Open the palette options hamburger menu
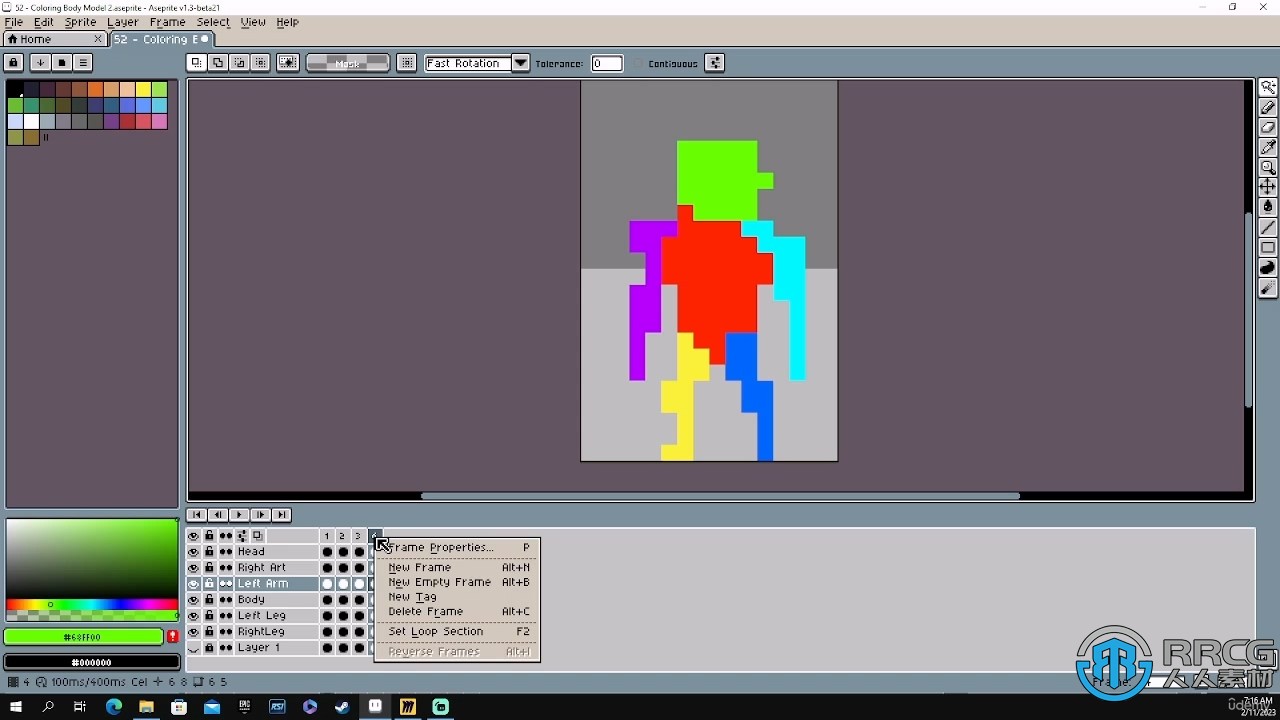Screen dimensions: 1280x720 [83, 62]
